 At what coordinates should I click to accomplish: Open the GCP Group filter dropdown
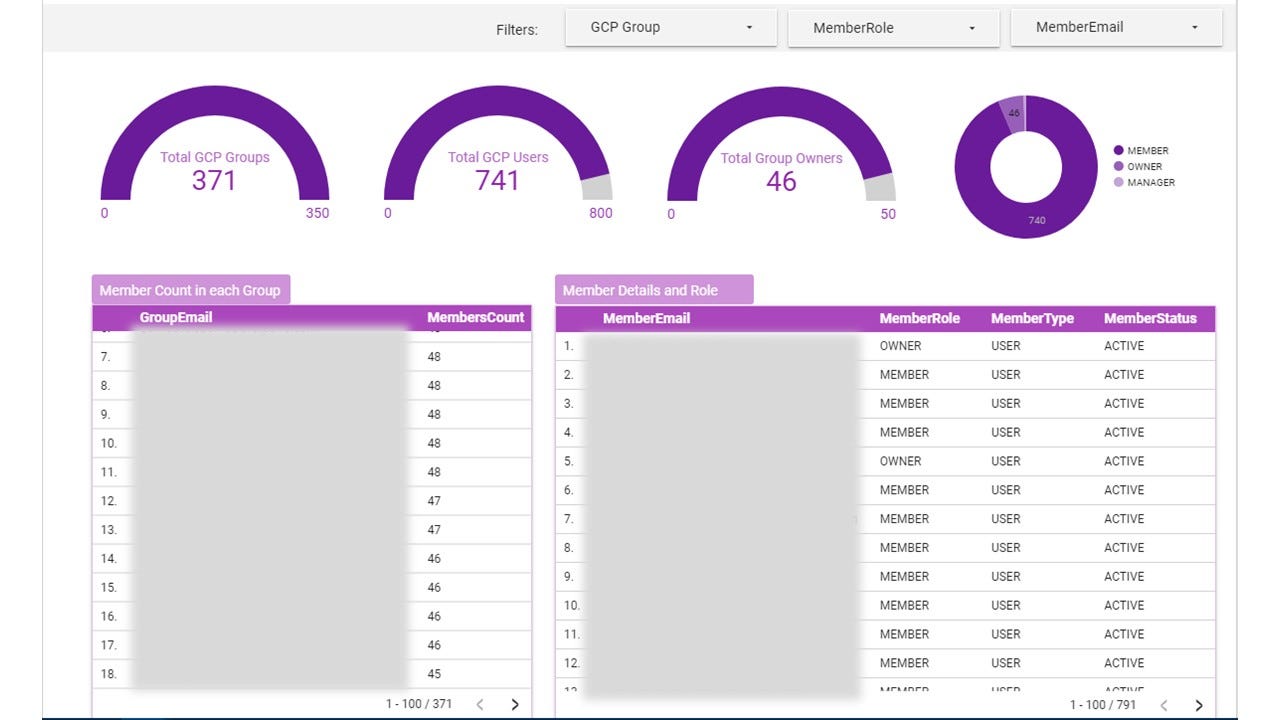coord(670,28)
